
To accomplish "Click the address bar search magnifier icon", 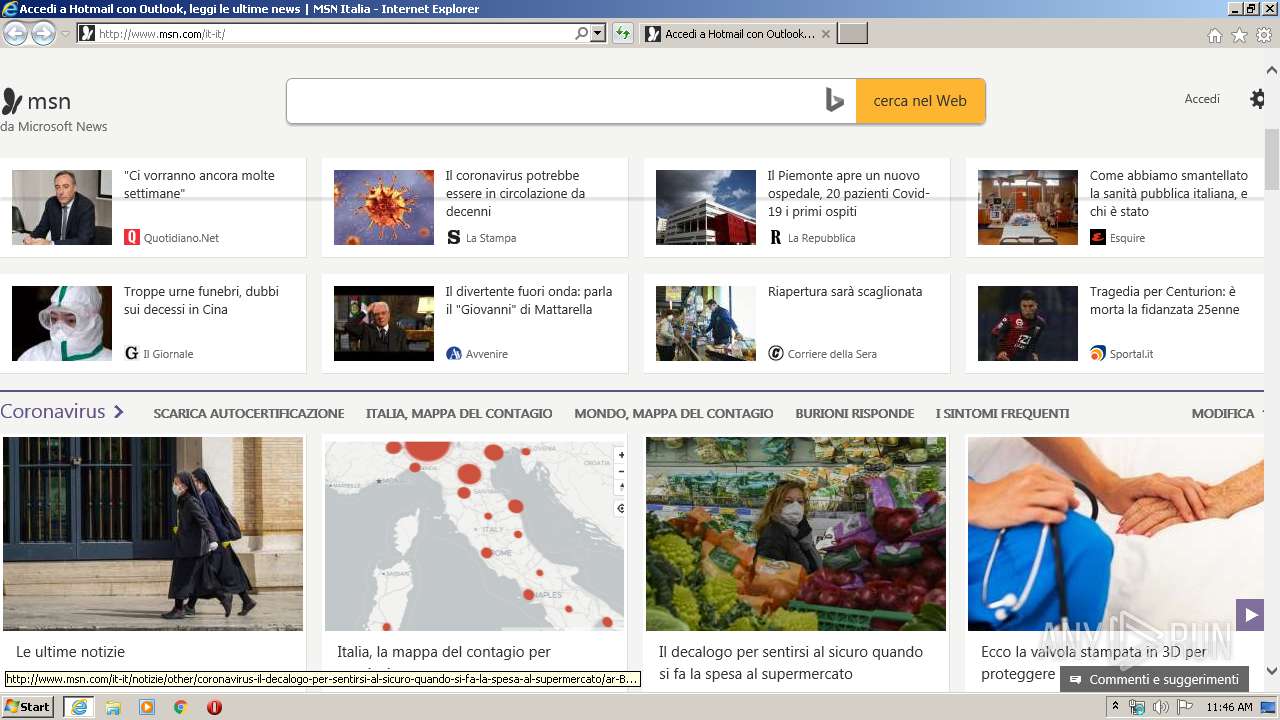I will click(581, 34).
